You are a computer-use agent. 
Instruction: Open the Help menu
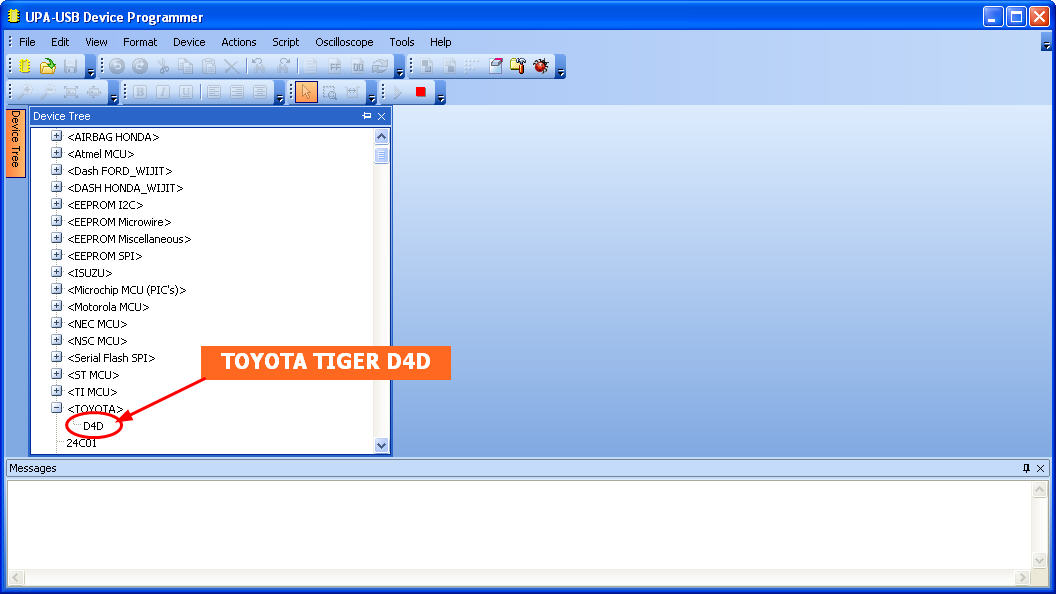[x=440, y=42]
